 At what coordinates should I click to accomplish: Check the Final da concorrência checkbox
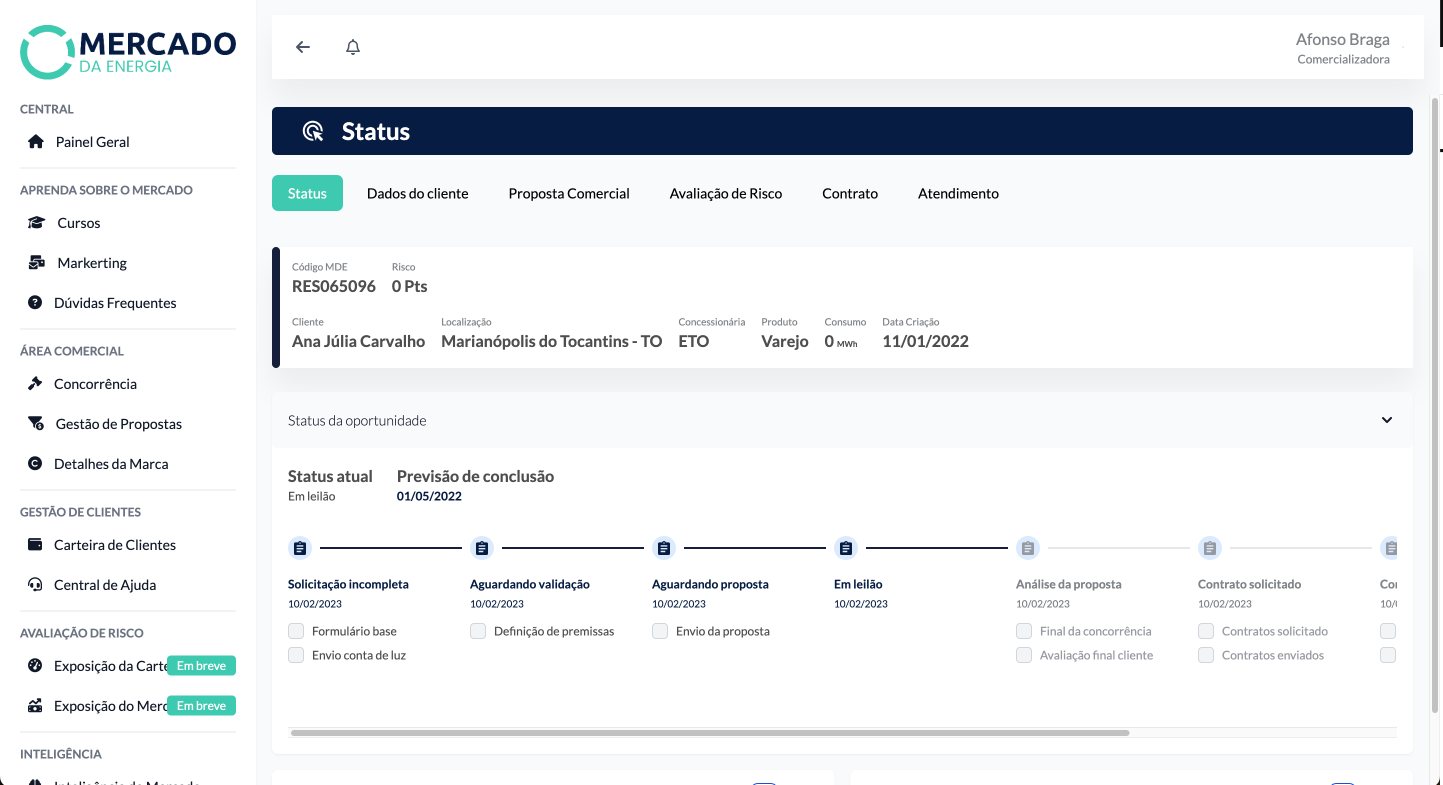pyautogui.click(x=1024, y=631)
